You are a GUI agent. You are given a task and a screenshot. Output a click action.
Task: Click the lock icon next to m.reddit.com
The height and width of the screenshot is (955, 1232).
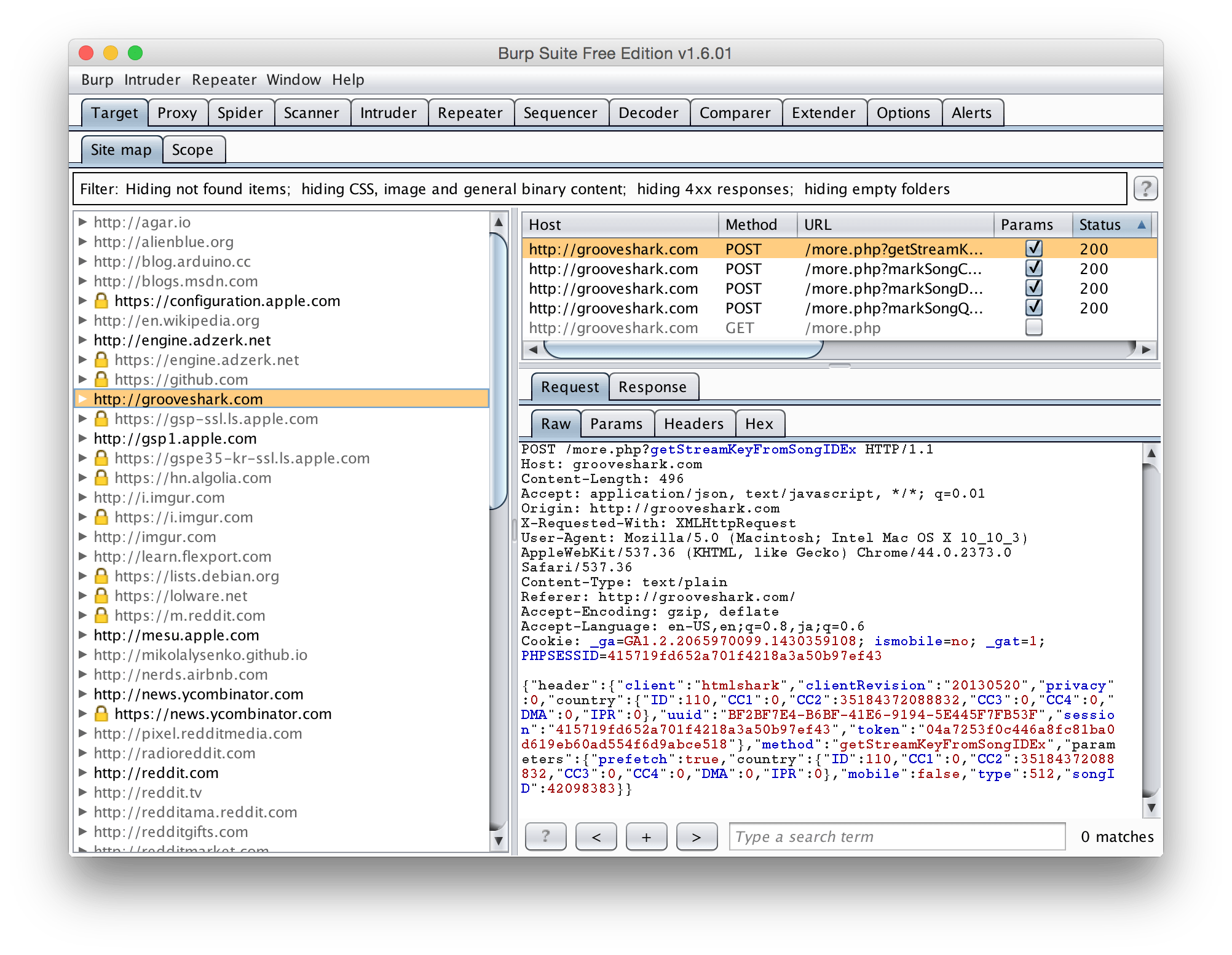(101, 615)
